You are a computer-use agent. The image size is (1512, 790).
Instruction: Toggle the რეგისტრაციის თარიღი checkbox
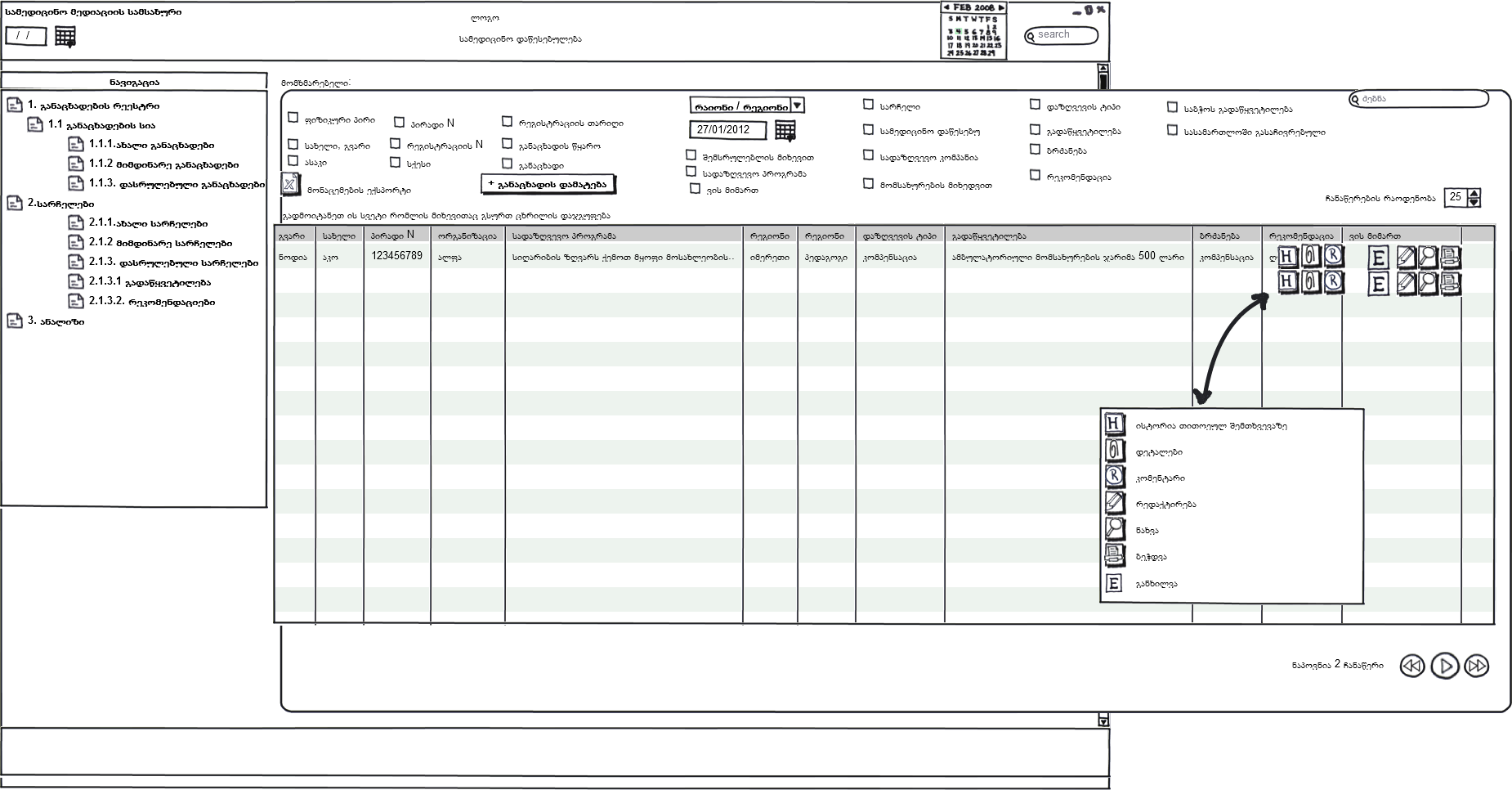click(x=507, y=121)
